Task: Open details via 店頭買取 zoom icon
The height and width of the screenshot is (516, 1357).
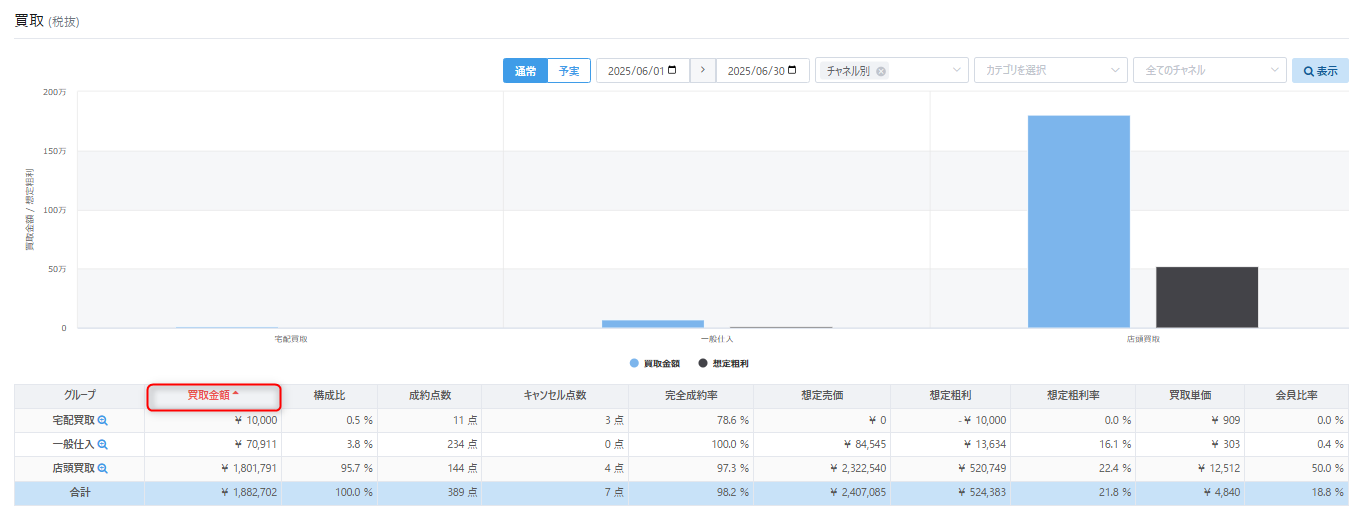Action: coord(102,469)
